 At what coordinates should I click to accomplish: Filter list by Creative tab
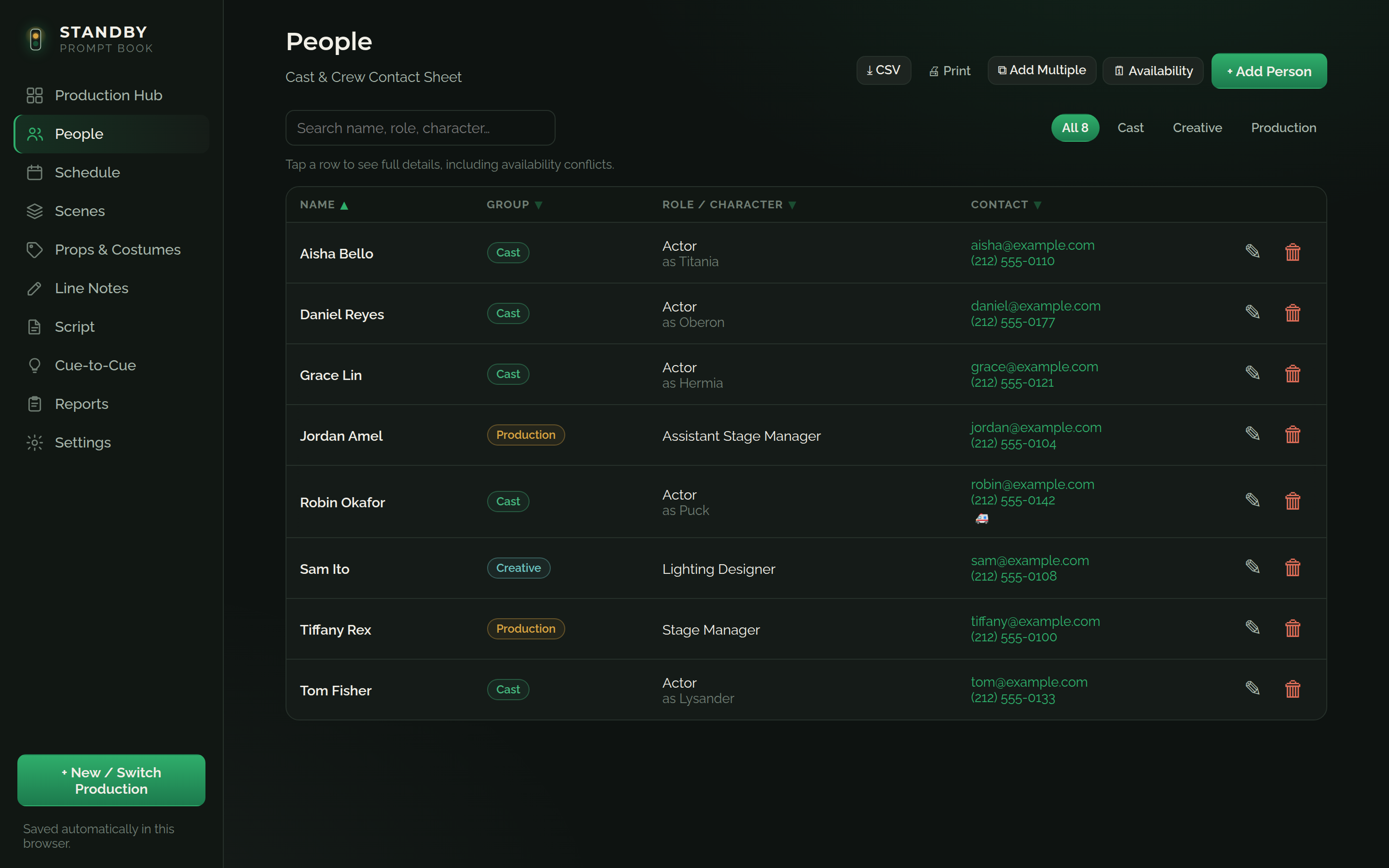1198,128
